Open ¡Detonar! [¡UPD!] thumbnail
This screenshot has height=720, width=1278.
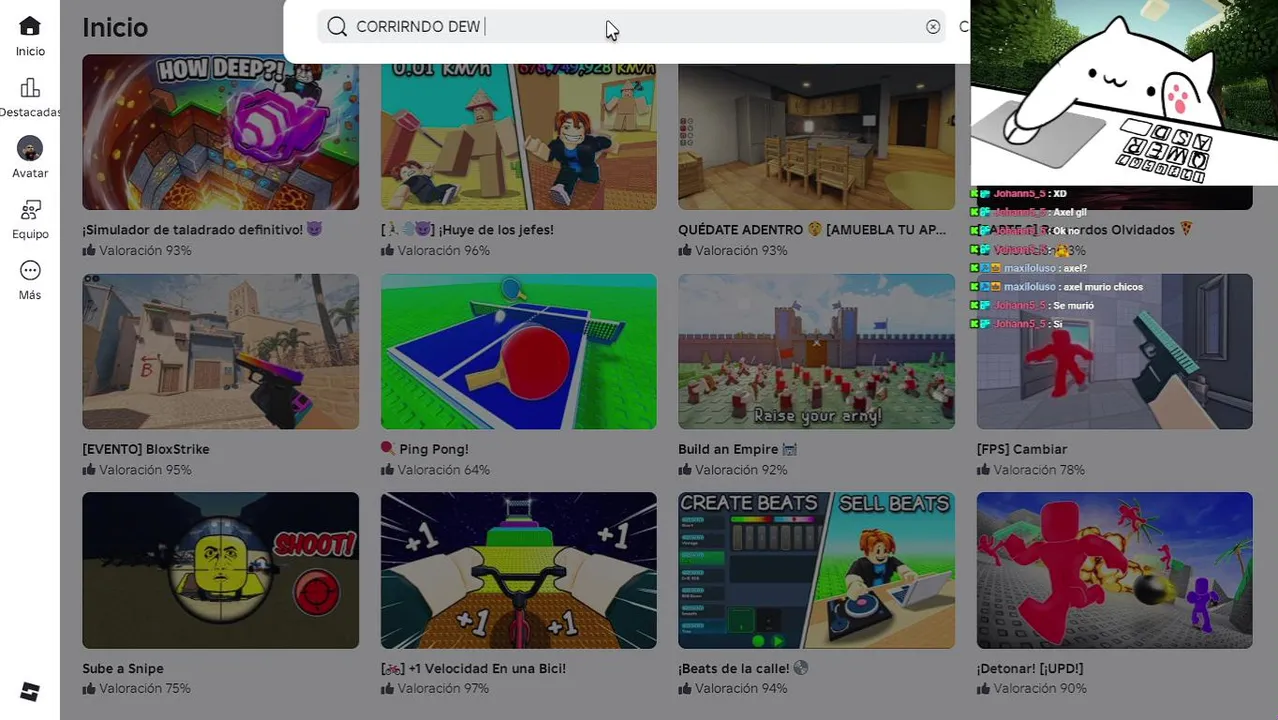(x=1114, y=570)
